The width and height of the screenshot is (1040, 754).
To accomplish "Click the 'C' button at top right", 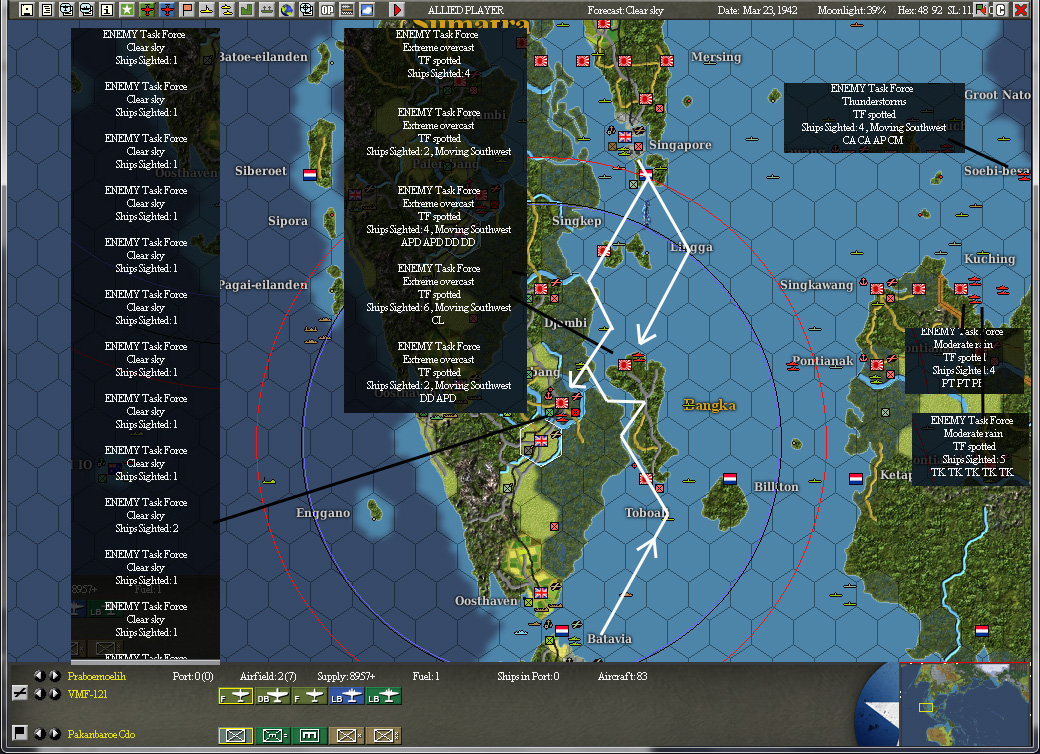I will (1000, 9).
